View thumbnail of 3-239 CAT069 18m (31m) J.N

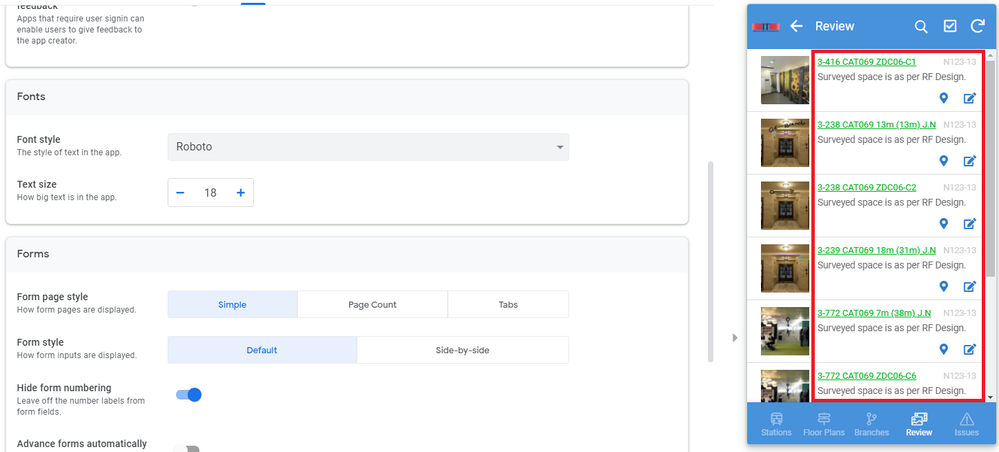click(x=785, y=268)
